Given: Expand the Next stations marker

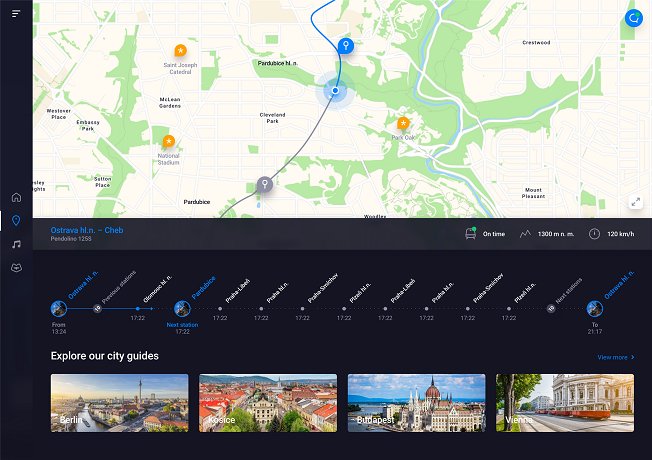Looking at the screenshot, I should (551, 309).
